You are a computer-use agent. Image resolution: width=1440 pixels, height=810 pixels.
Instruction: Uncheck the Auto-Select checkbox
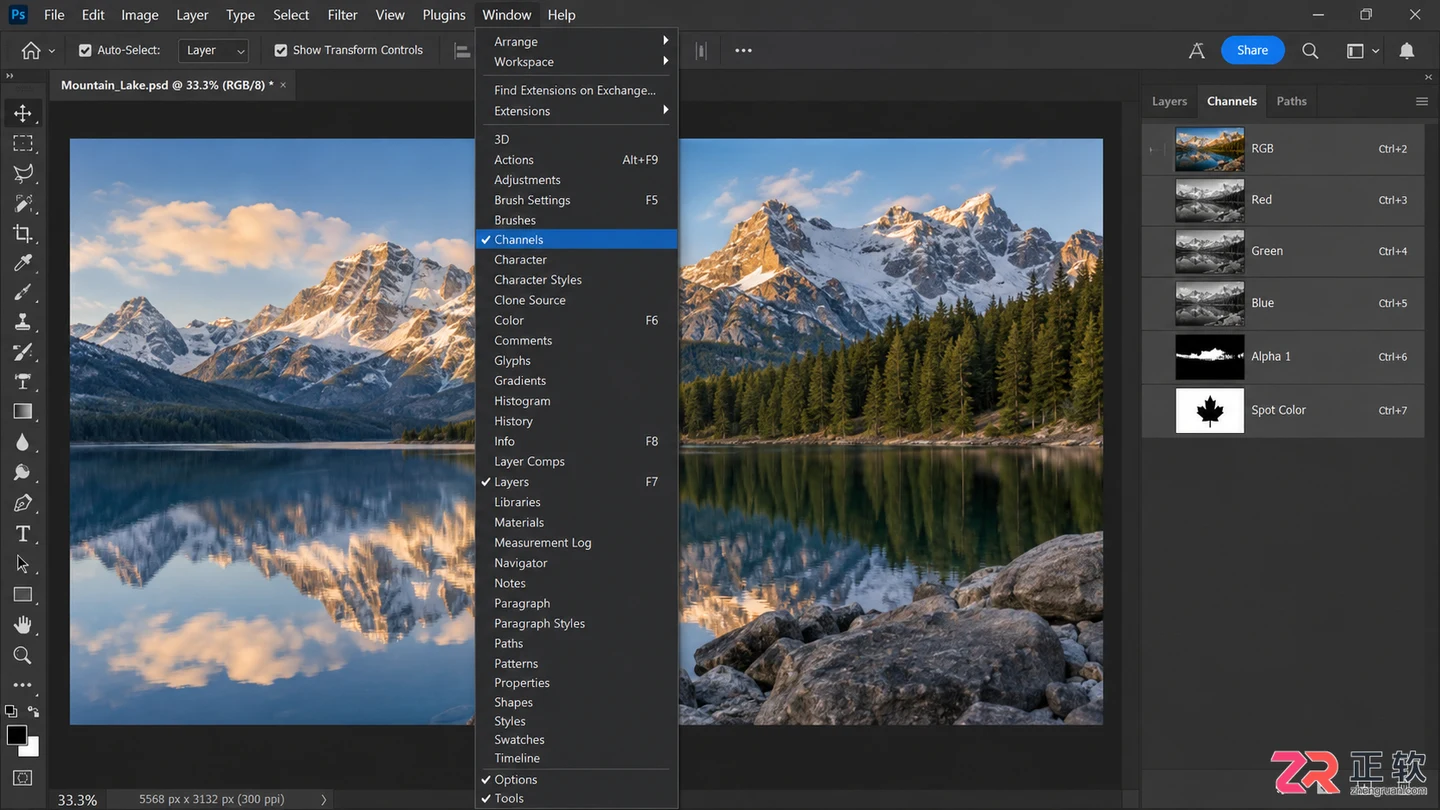click(85, 50)
